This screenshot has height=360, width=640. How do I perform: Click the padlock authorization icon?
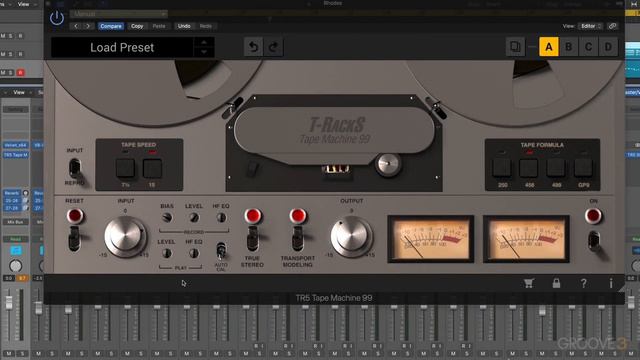coord(556,283)
